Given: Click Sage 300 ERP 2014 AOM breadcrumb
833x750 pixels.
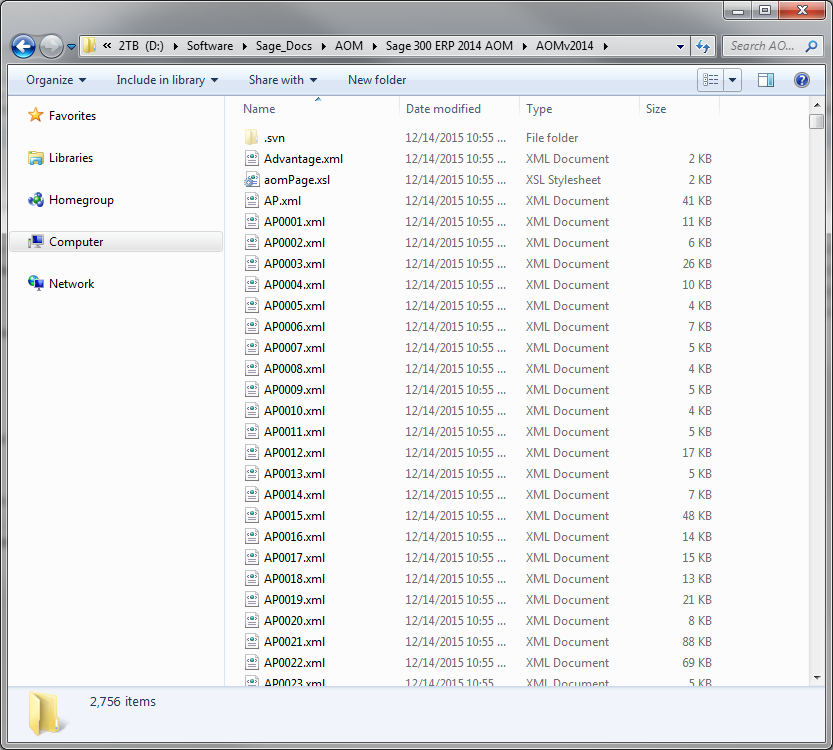Looking at the screenshot, I should click(x=449, y=46).
